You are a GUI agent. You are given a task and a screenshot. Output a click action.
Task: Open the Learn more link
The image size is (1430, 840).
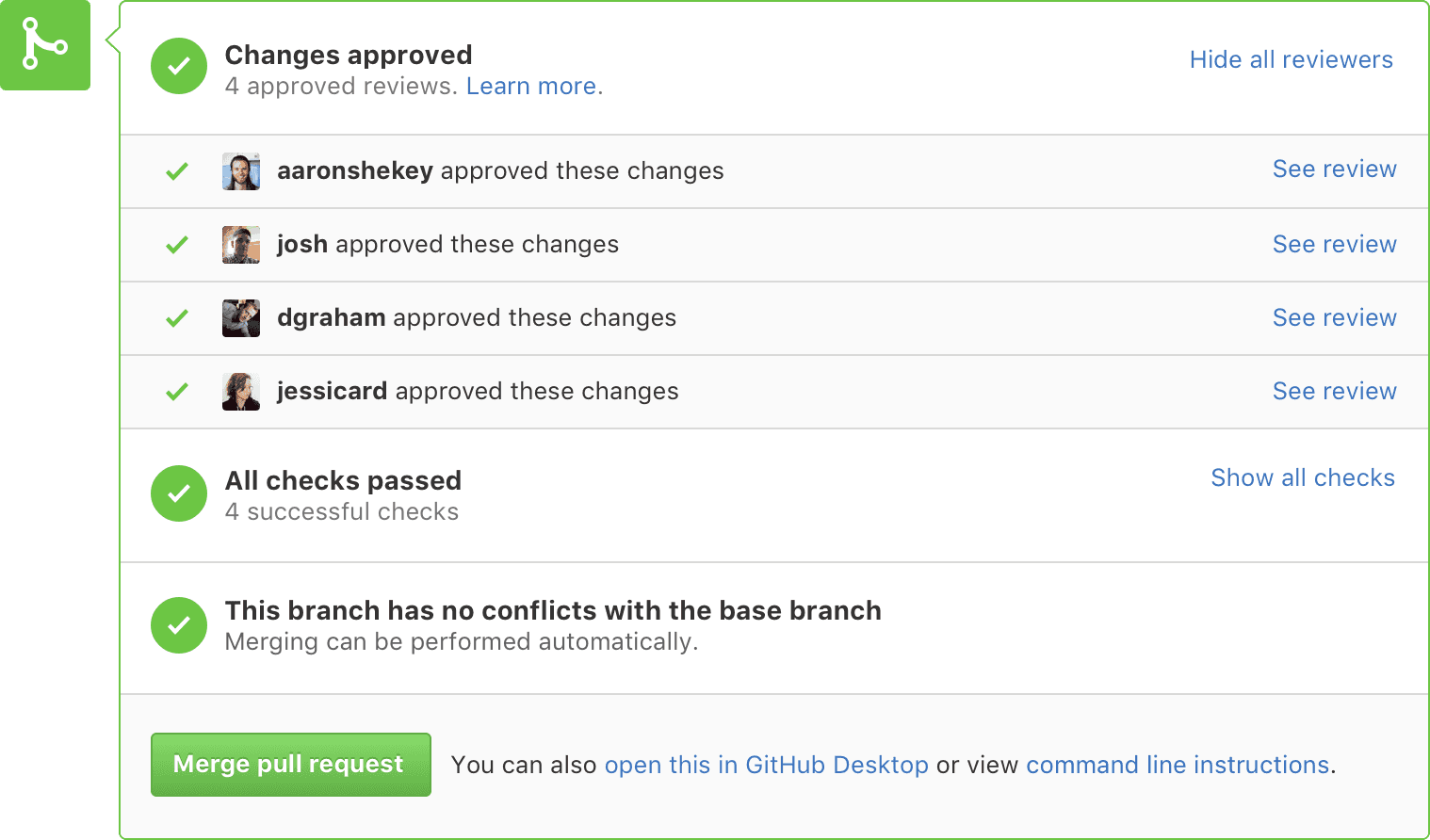click(530, 86)
